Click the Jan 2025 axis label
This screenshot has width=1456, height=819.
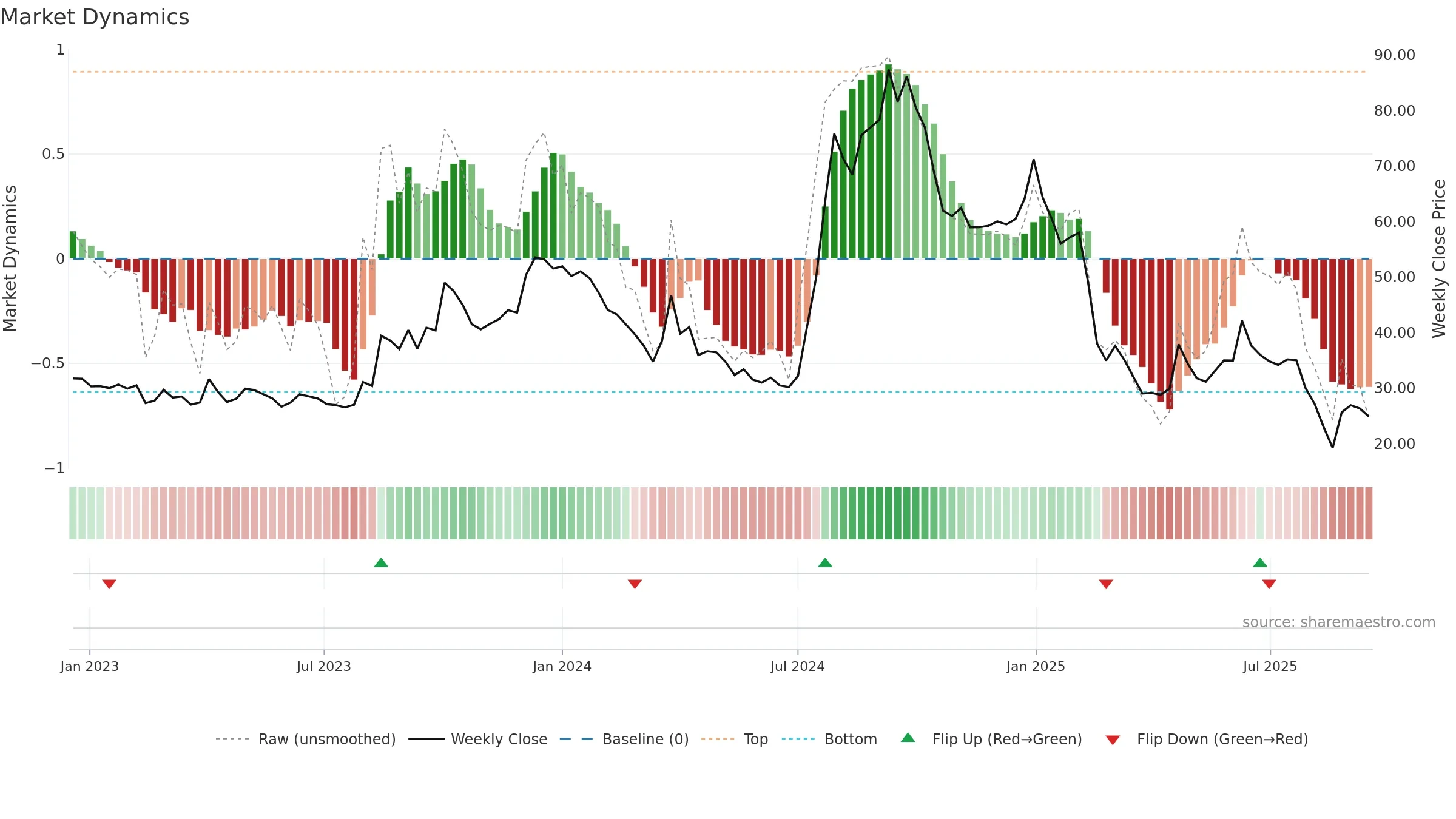tap(1036, 666)
